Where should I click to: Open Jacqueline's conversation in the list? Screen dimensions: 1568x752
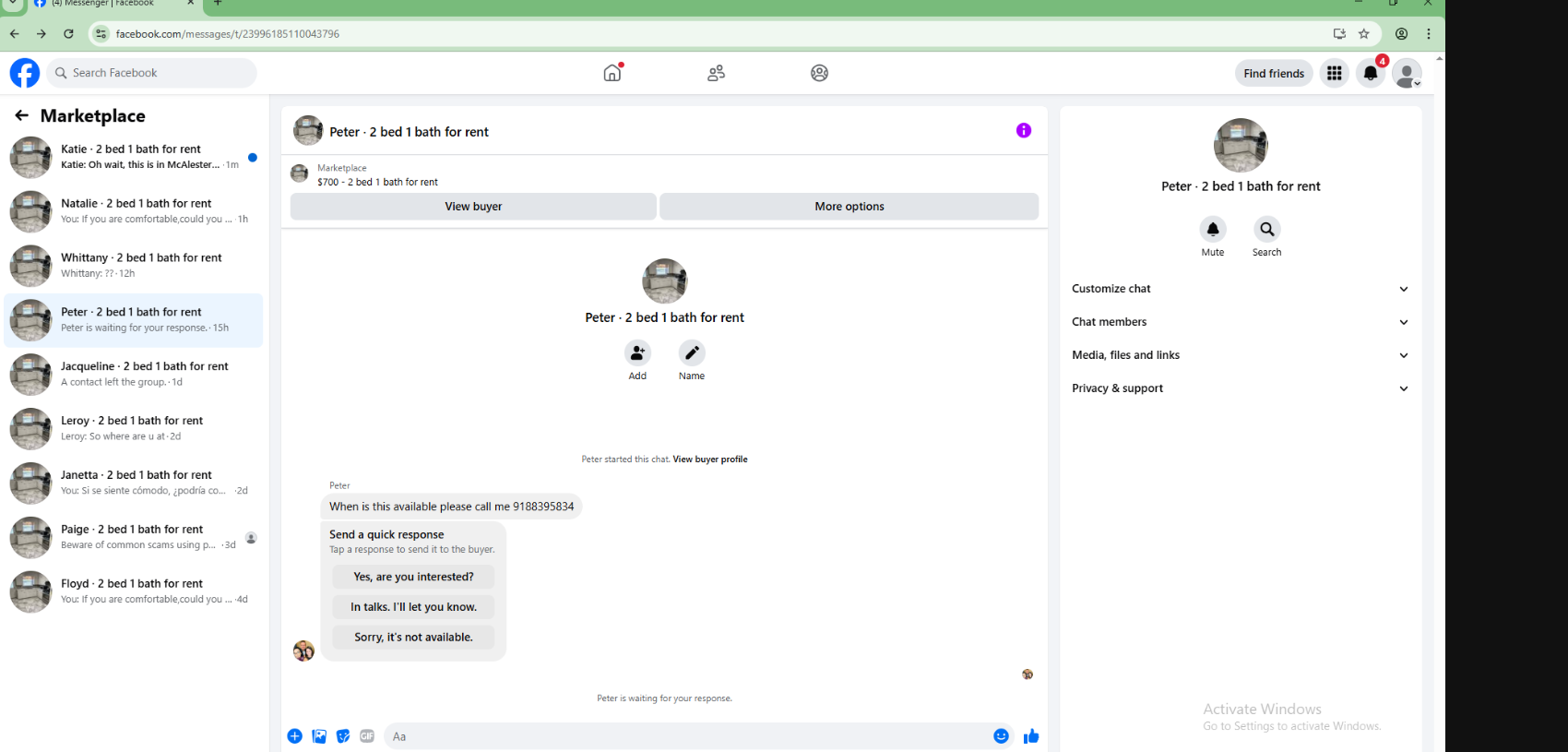pos(134,375)
